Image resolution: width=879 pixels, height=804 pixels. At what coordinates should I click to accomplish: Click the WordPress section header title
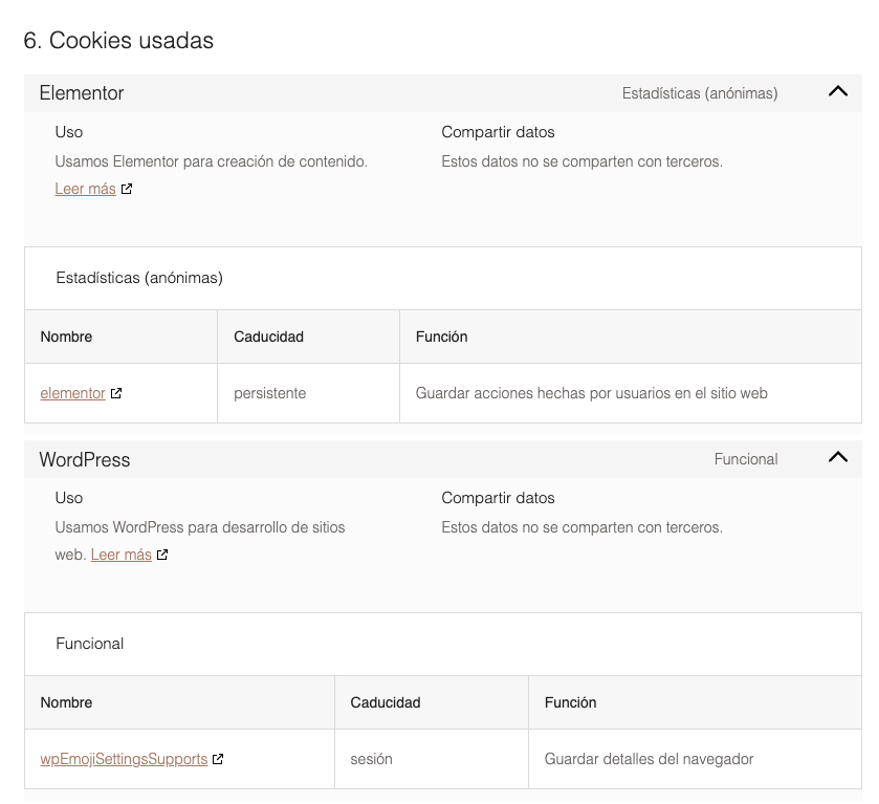pyautogui.click(x=85, y=459)
